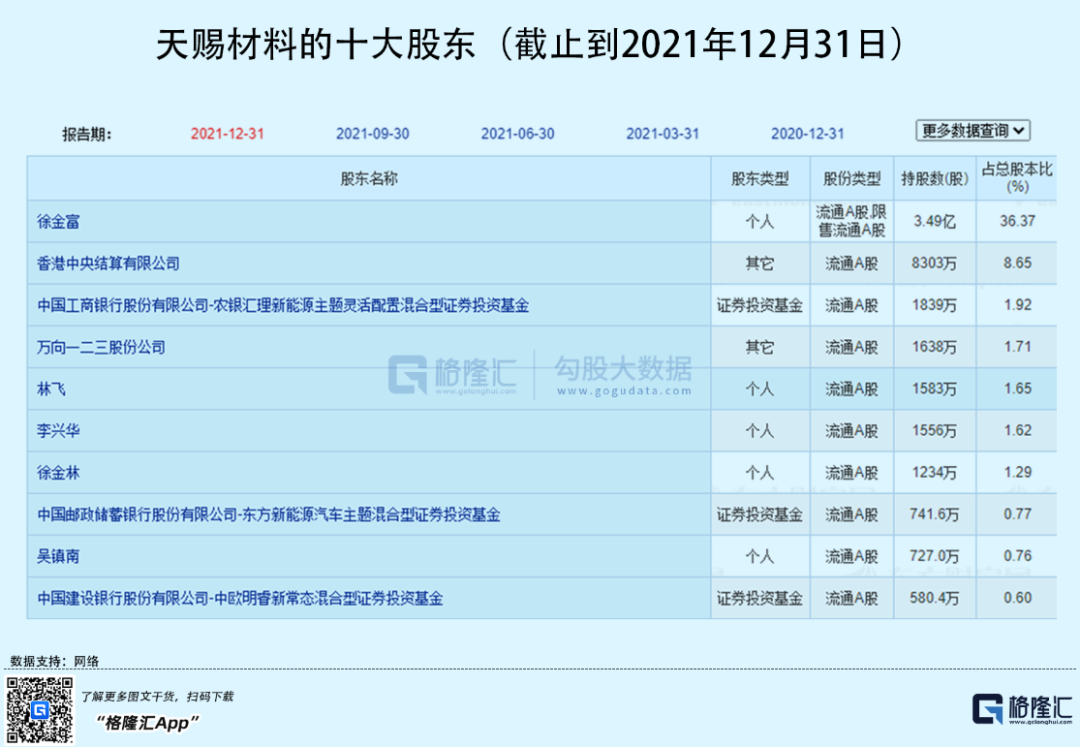Click the 股份类型 column header
The width and height of the screenshot is (1080, 747).
click(x=852, y=179)
